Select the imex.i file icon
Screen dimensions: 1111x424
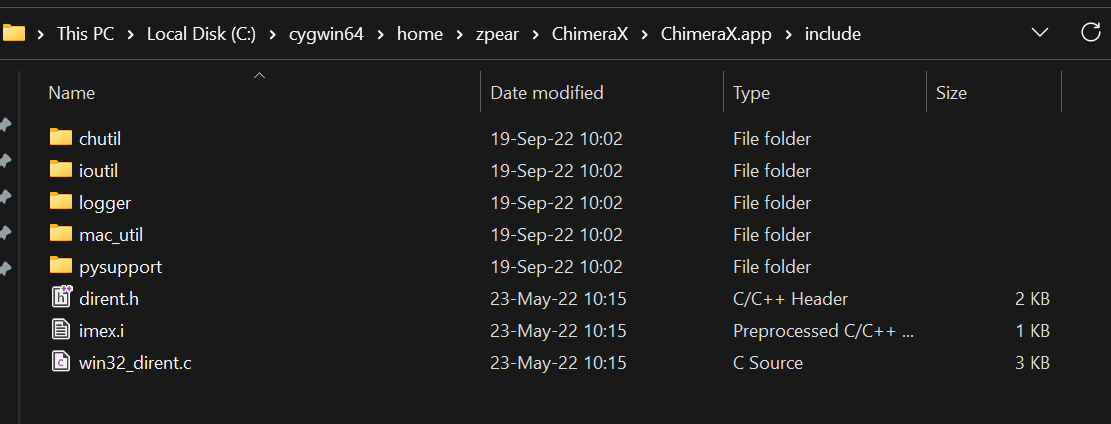click(x=62, y=330)
